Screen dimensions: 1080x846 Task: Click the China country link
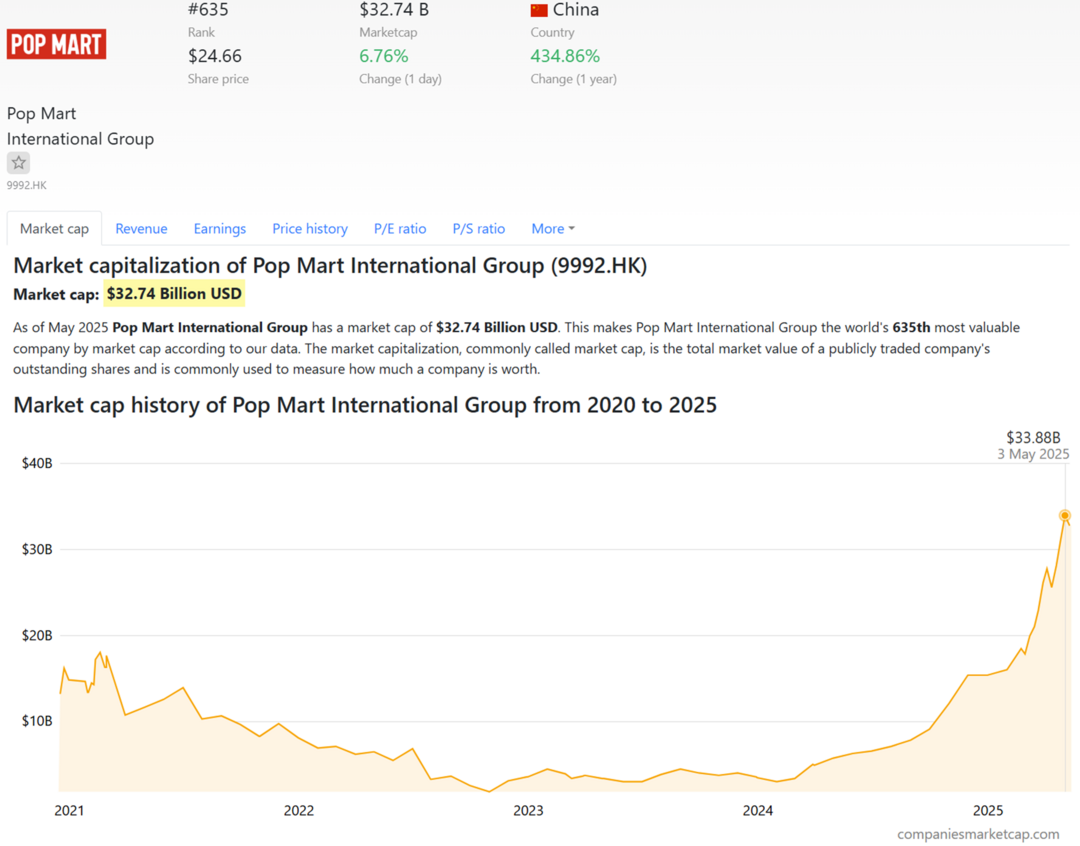coord(576,10)
